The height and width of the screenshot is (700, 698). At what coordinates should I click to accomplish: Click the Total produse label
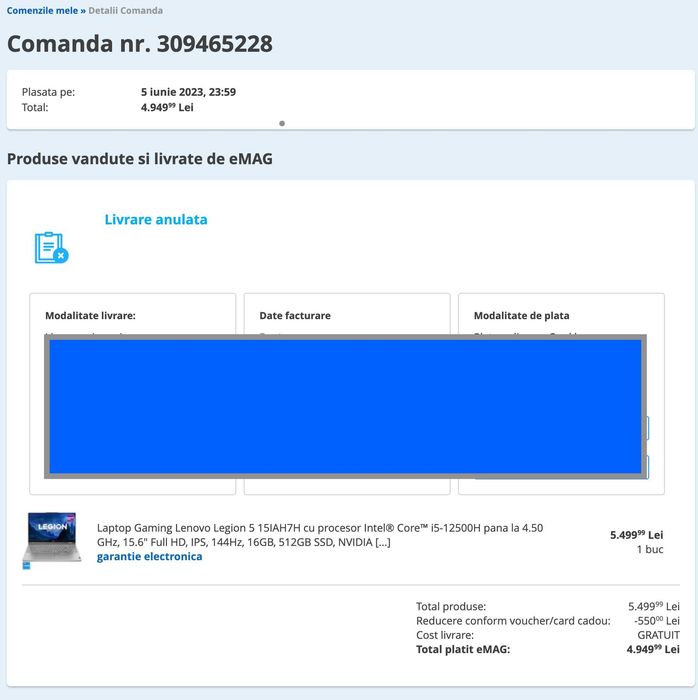[x=451, y=607]
